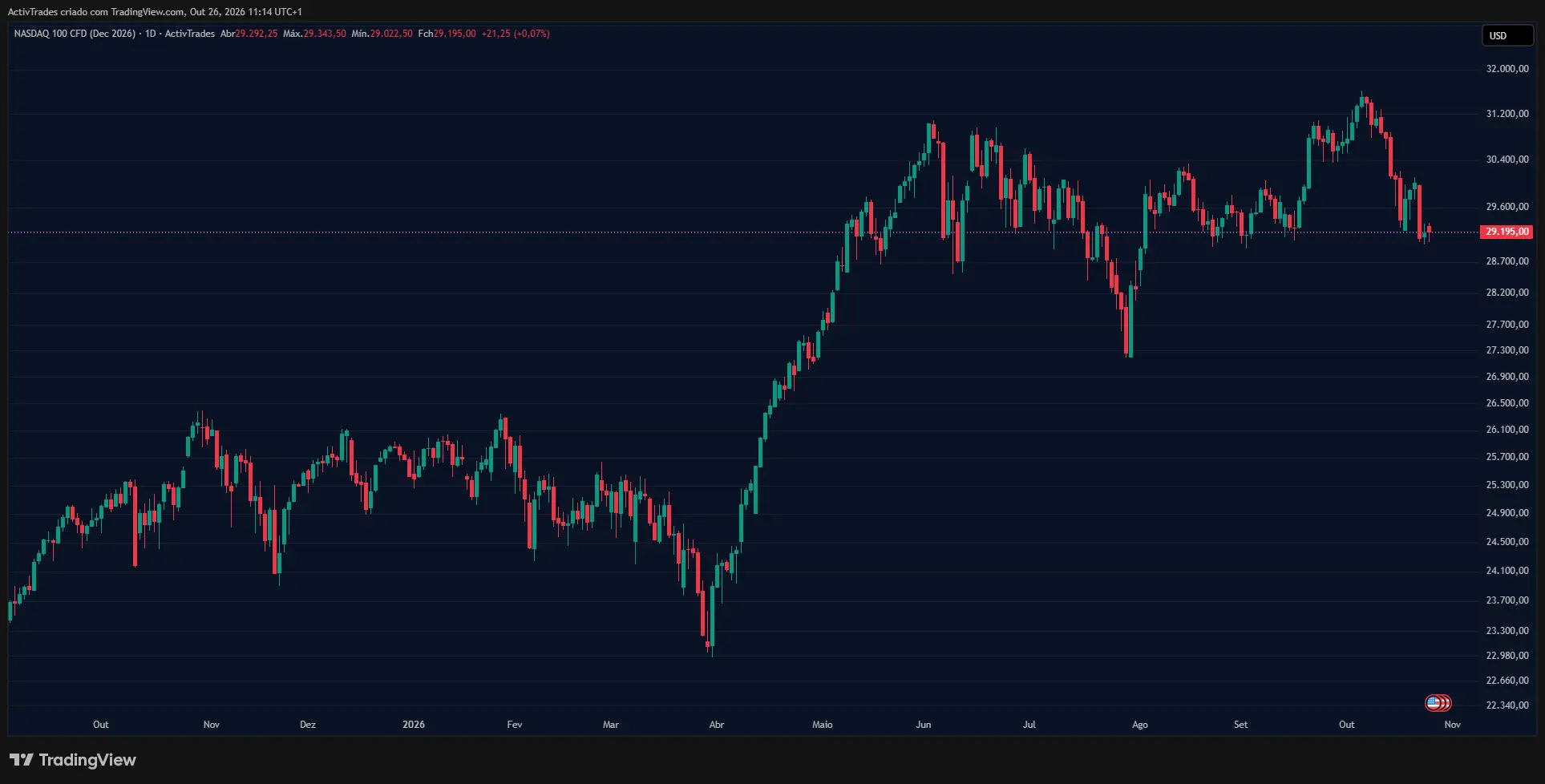Screen dimensions: 1545x784
Task: Click the Dez label on time axis
Action: [308, 725]
